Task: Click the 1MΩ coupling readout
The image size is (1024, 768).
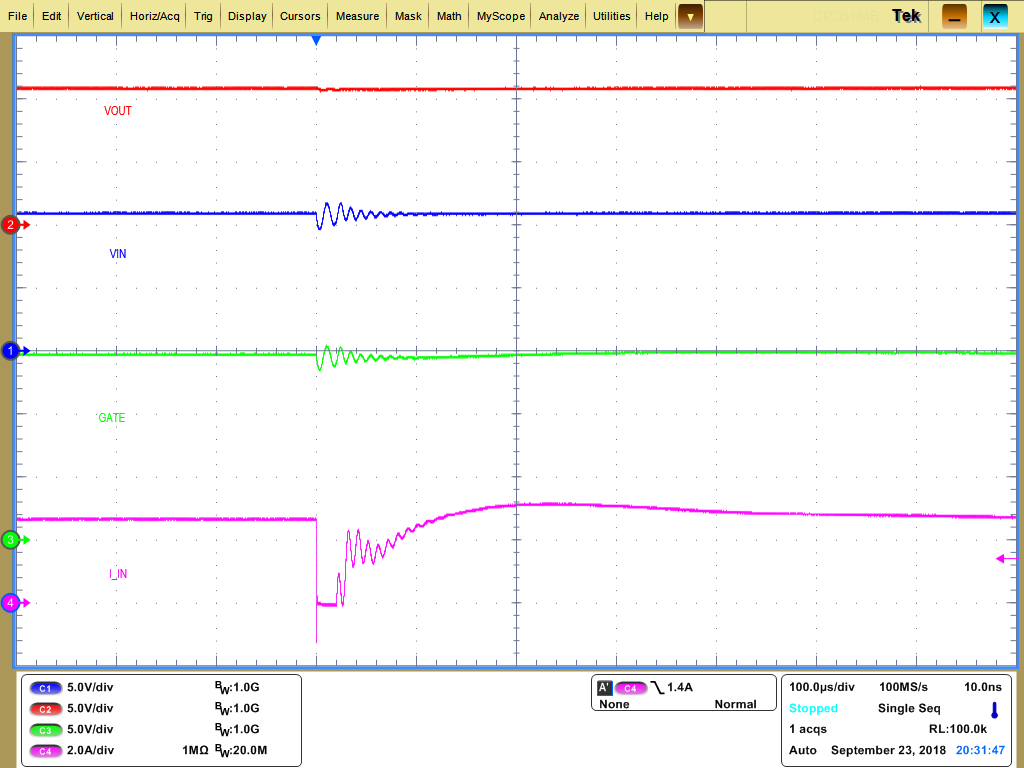Action: tap(195, 750)
